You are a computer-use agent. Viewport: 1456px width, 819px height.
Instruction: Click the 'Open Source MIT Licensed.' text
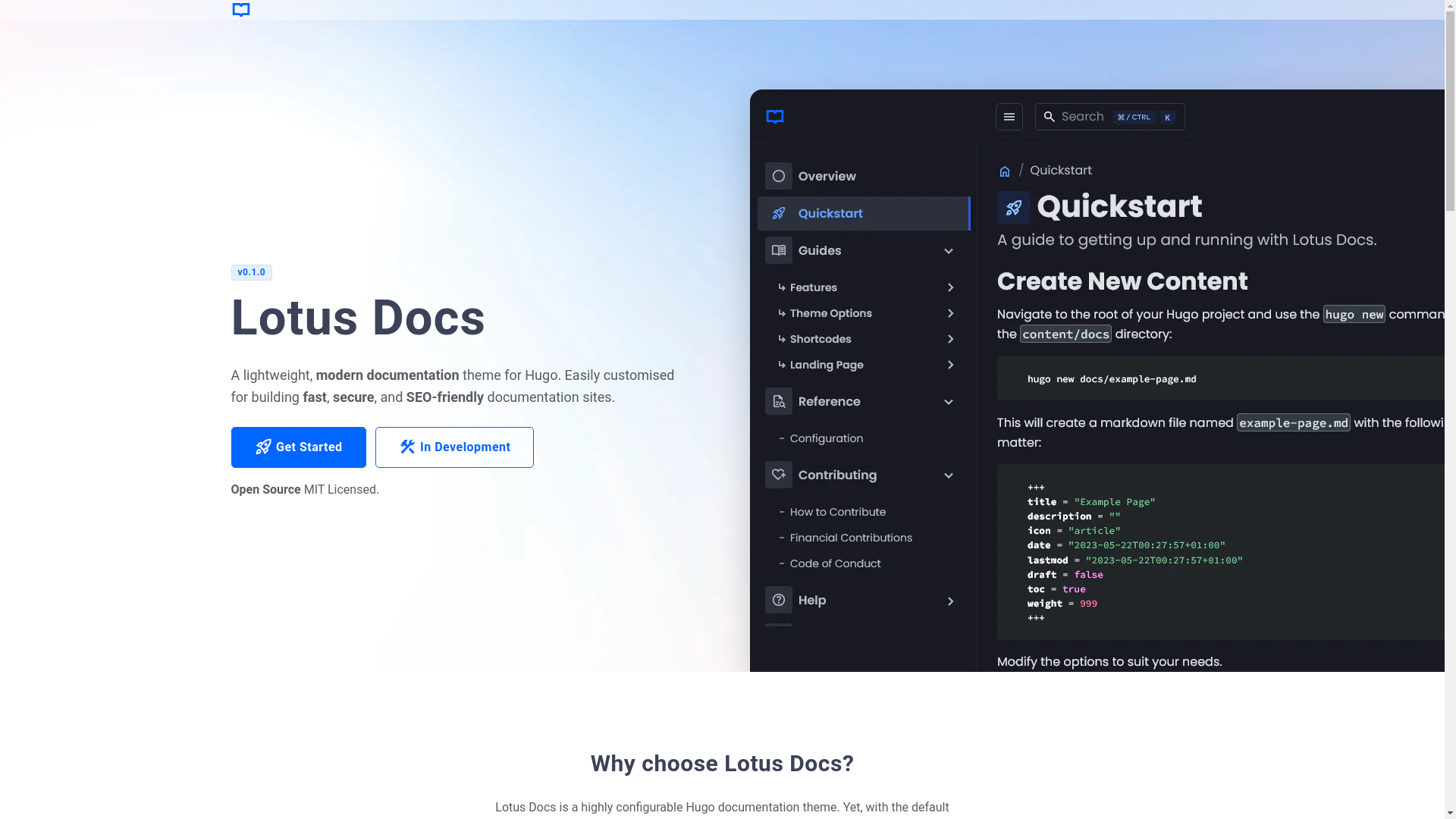(305, 490)
